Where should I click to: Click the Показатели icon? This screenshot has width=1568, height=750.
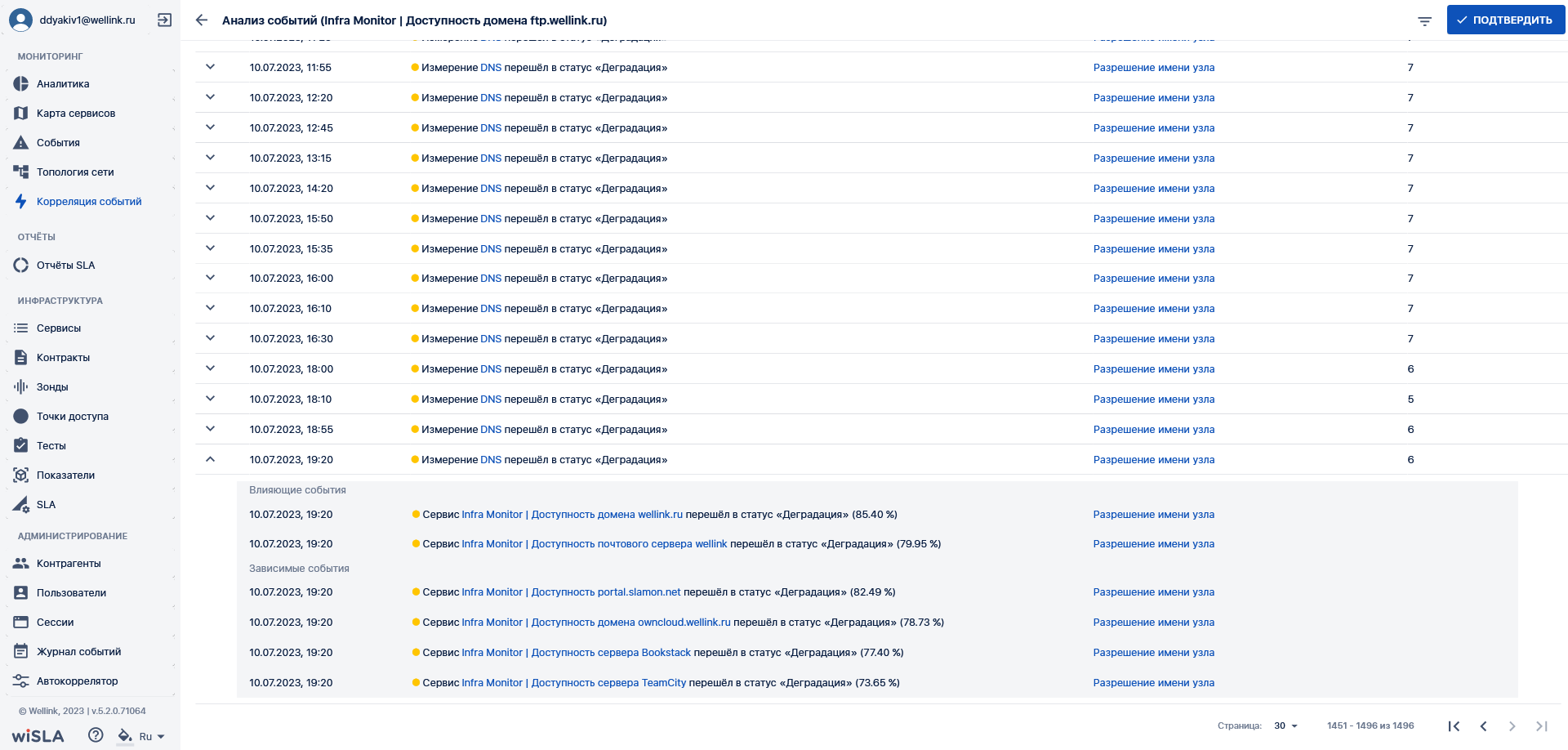click(21, 475)
